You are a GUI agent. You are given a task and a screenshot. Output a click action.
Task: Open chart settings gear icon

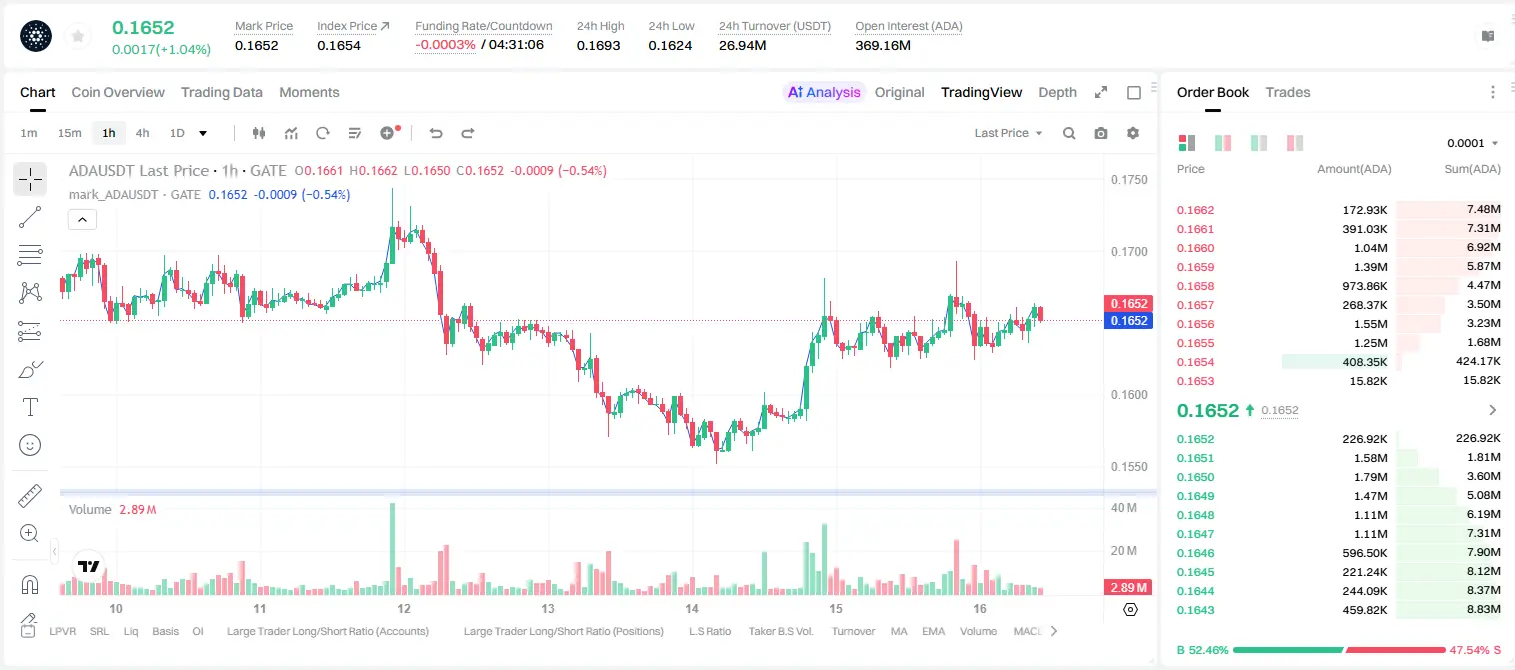1133,133
